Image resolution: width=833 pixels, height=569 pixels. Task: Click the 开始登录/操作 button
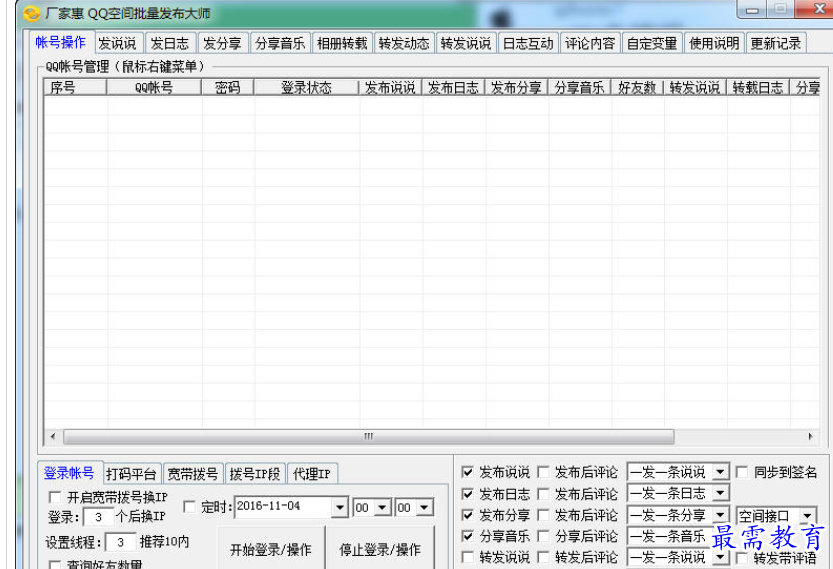[x=271, y=549]
